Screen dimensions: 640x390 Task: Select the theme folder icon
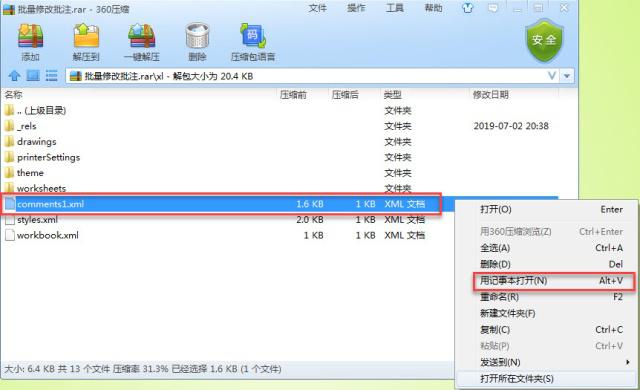click(x=9, y=173)
